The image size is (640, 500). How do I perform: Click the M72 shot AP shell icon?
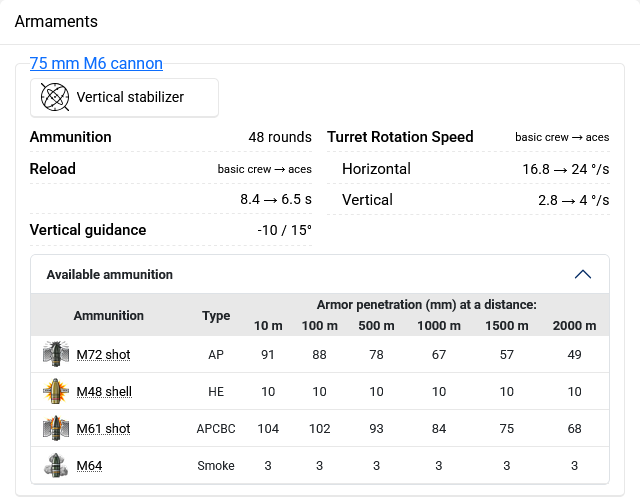pyautogui.click(x=54, y=354)
